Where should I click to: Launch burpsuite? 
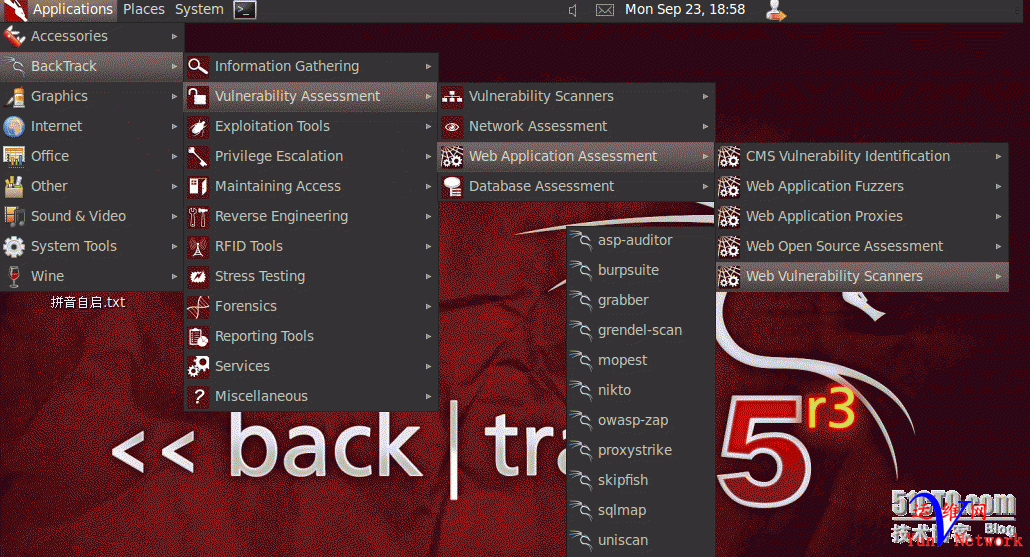pyautogui.click(x=641, y=271)
